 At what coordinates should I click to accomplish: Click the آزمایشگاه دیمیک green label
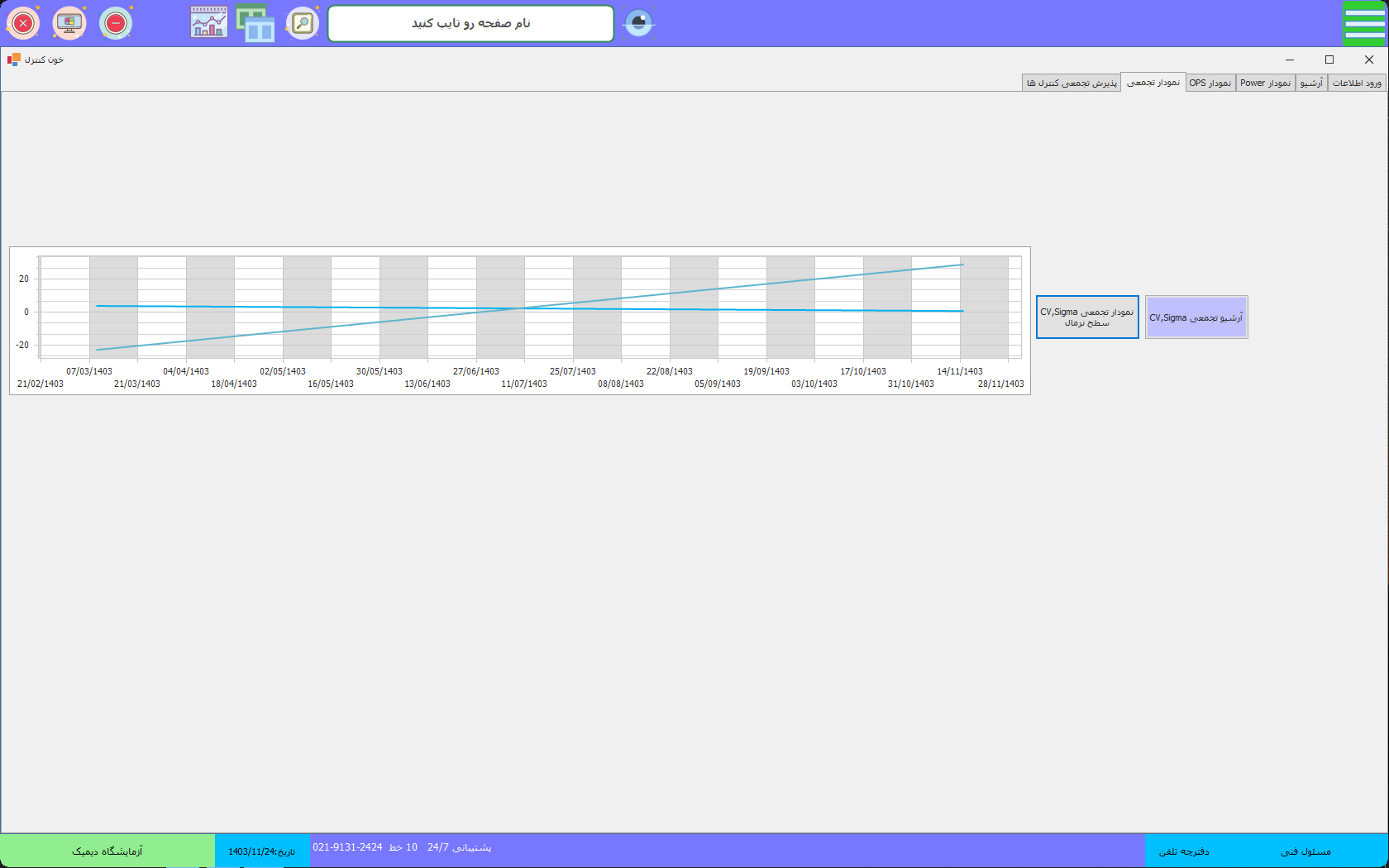[107, 851]
